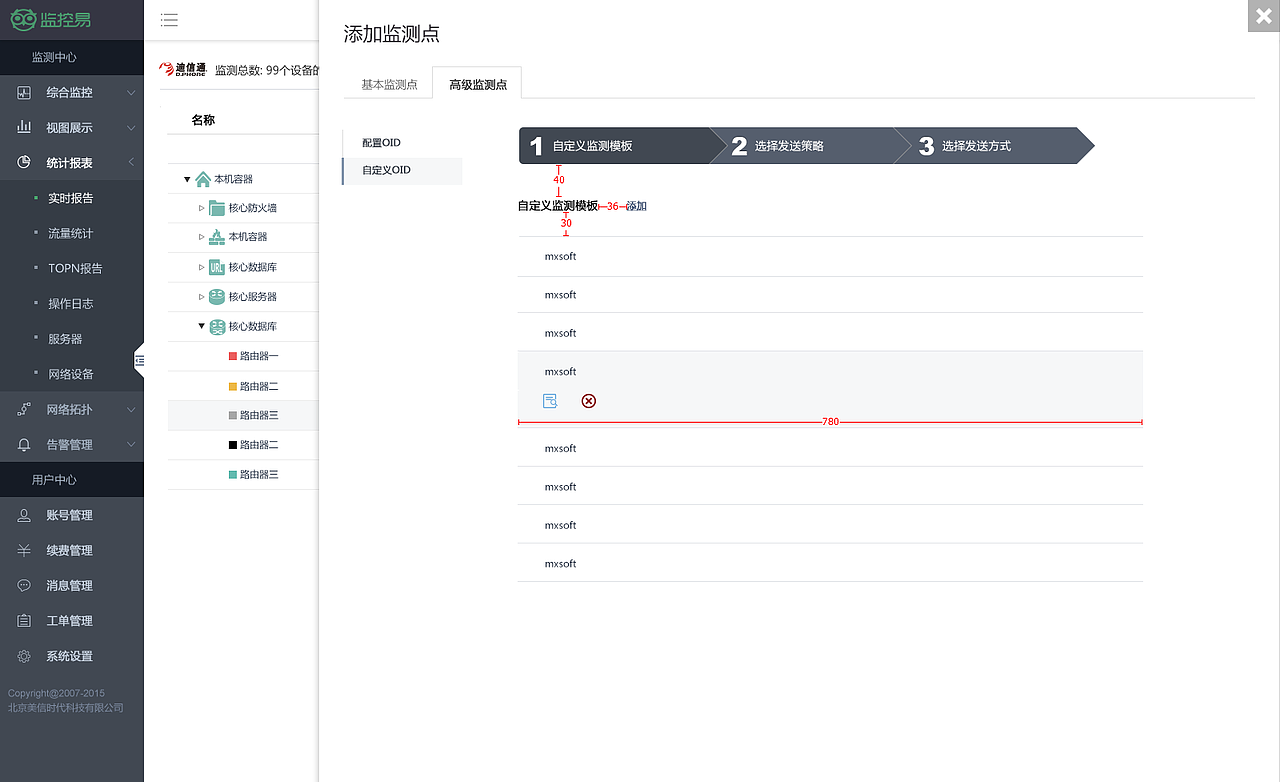Close the 添加监测点 dialog with the X
The width and height of the screenshot is (1280, 782).
coord(1264,16)
